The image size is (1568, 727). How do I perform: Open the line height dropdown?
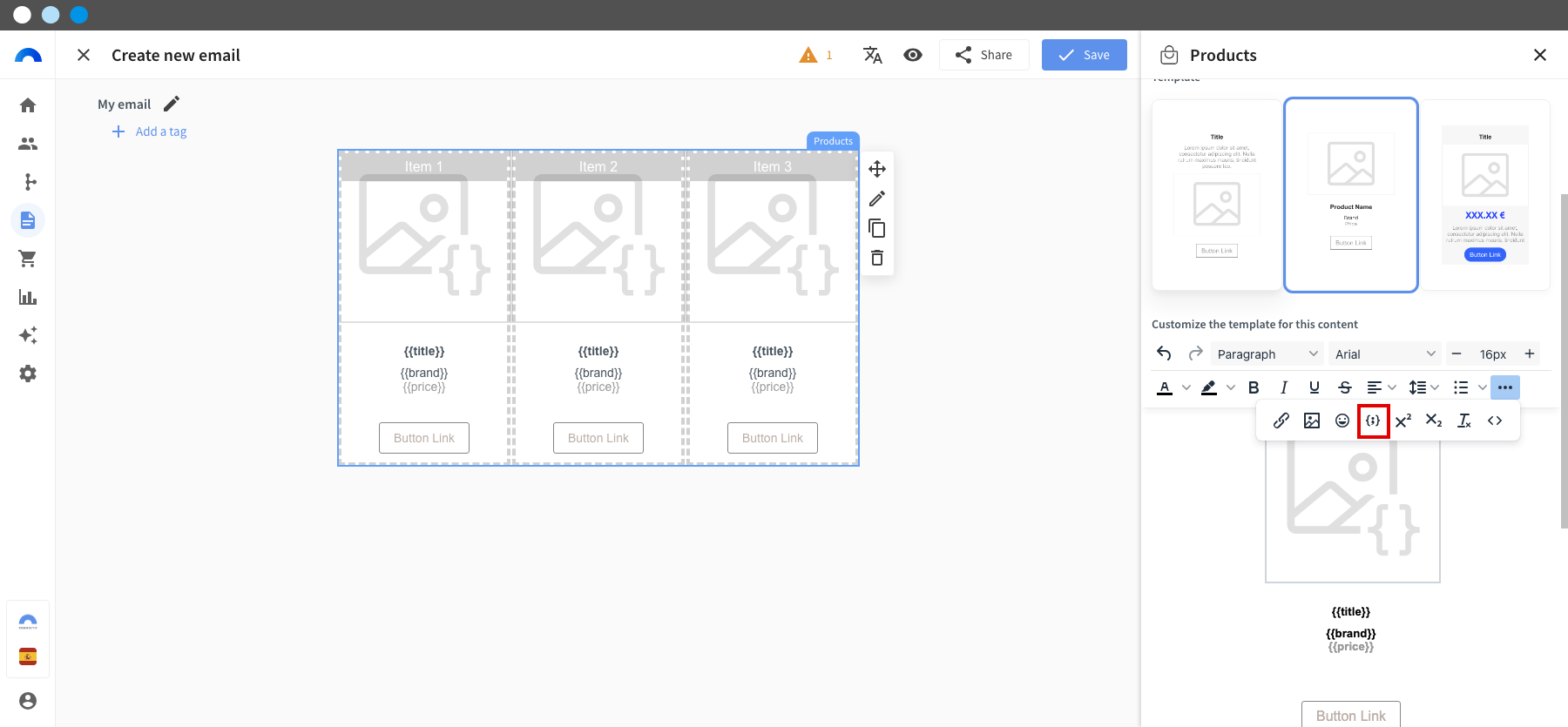pyautogui.click(x=1424, y=387)
